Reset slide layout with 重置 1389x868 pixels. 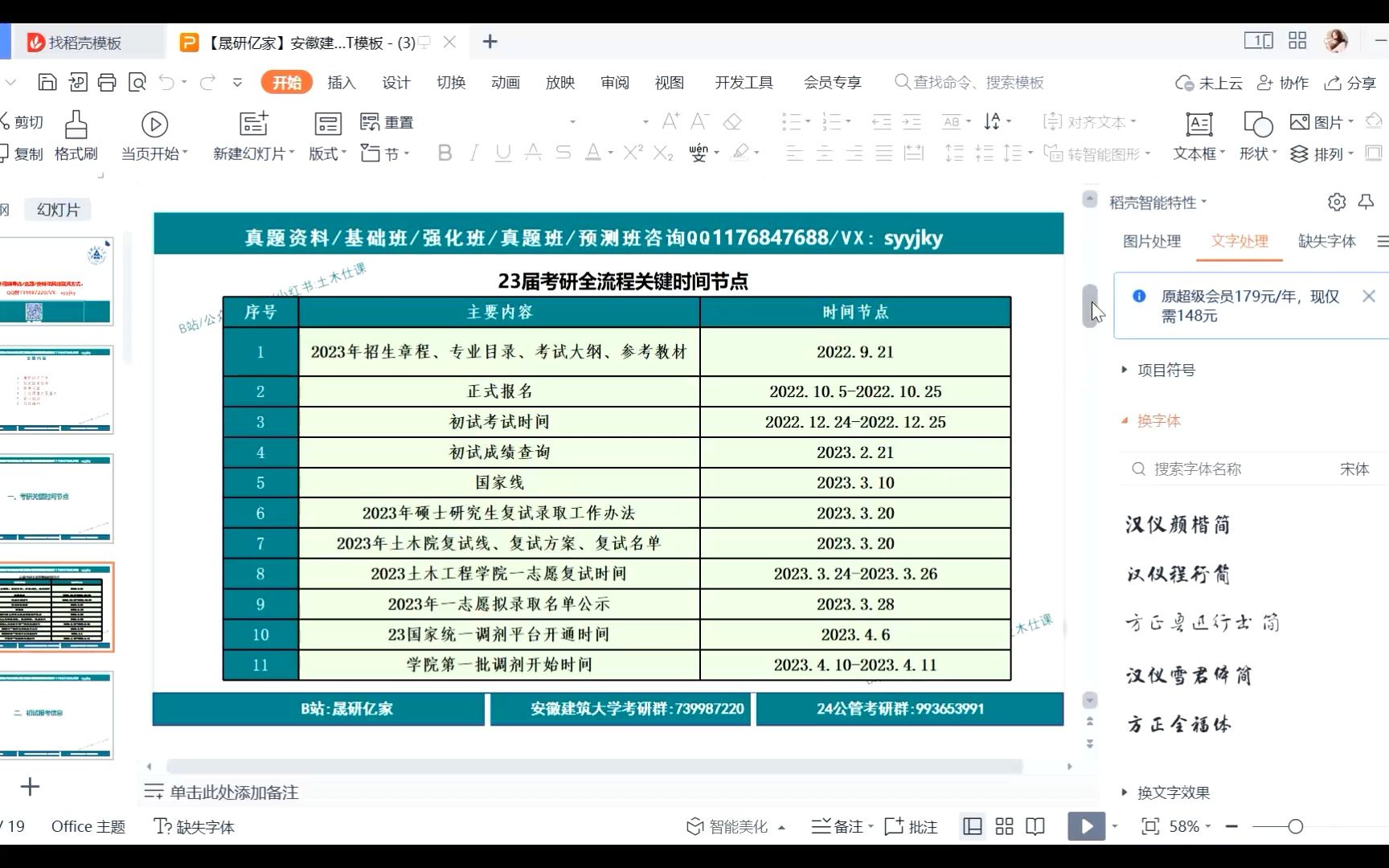click(387, 122)
